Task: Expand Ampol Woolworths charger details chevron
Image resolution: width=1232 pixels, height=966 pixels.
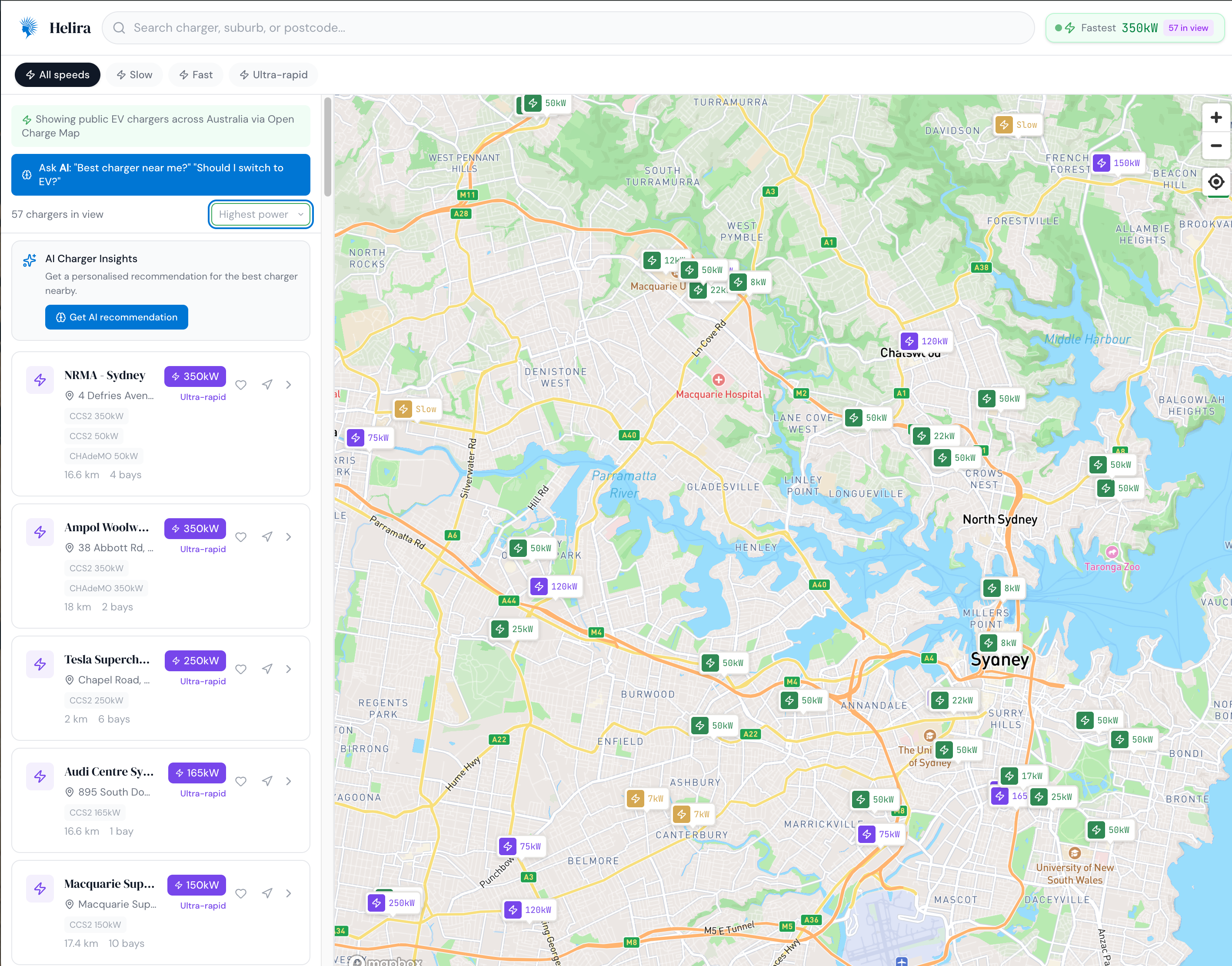Action: click(288, 537)
